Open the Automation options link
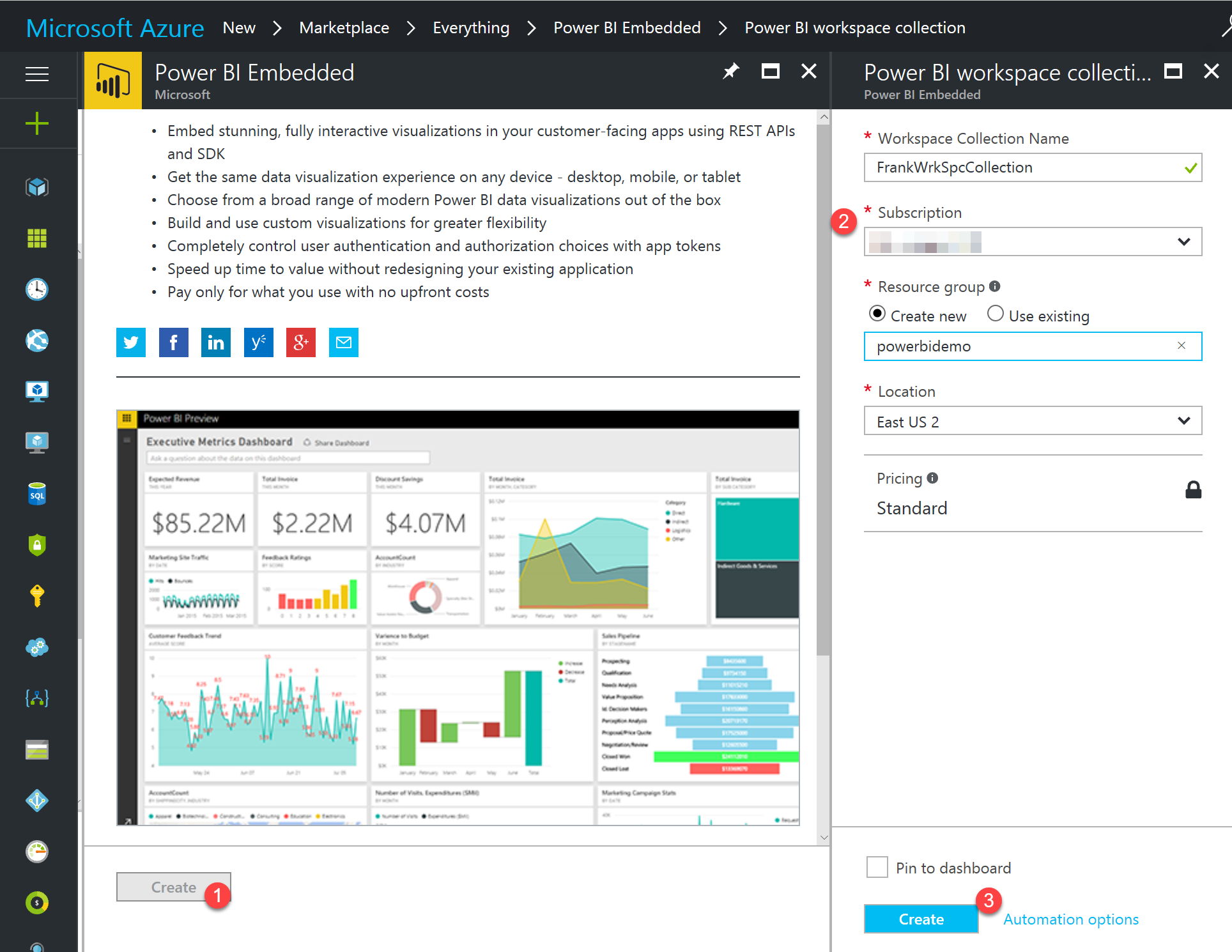The width and height of the screenshot is (1232, 952). (1071, 919)
